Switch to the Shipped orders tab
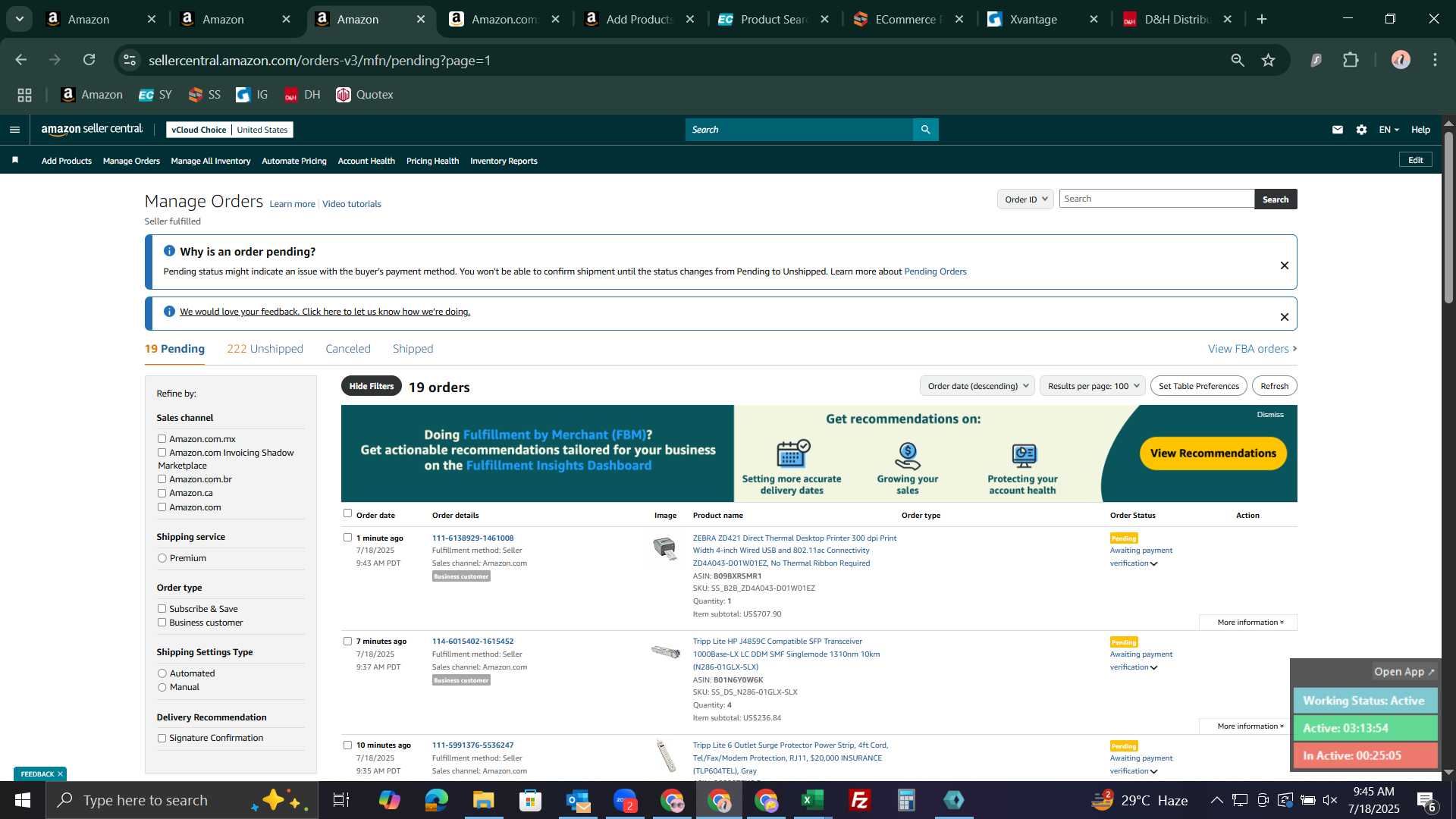The width and height of the screenshot is (1456, 819). point(413,349)
